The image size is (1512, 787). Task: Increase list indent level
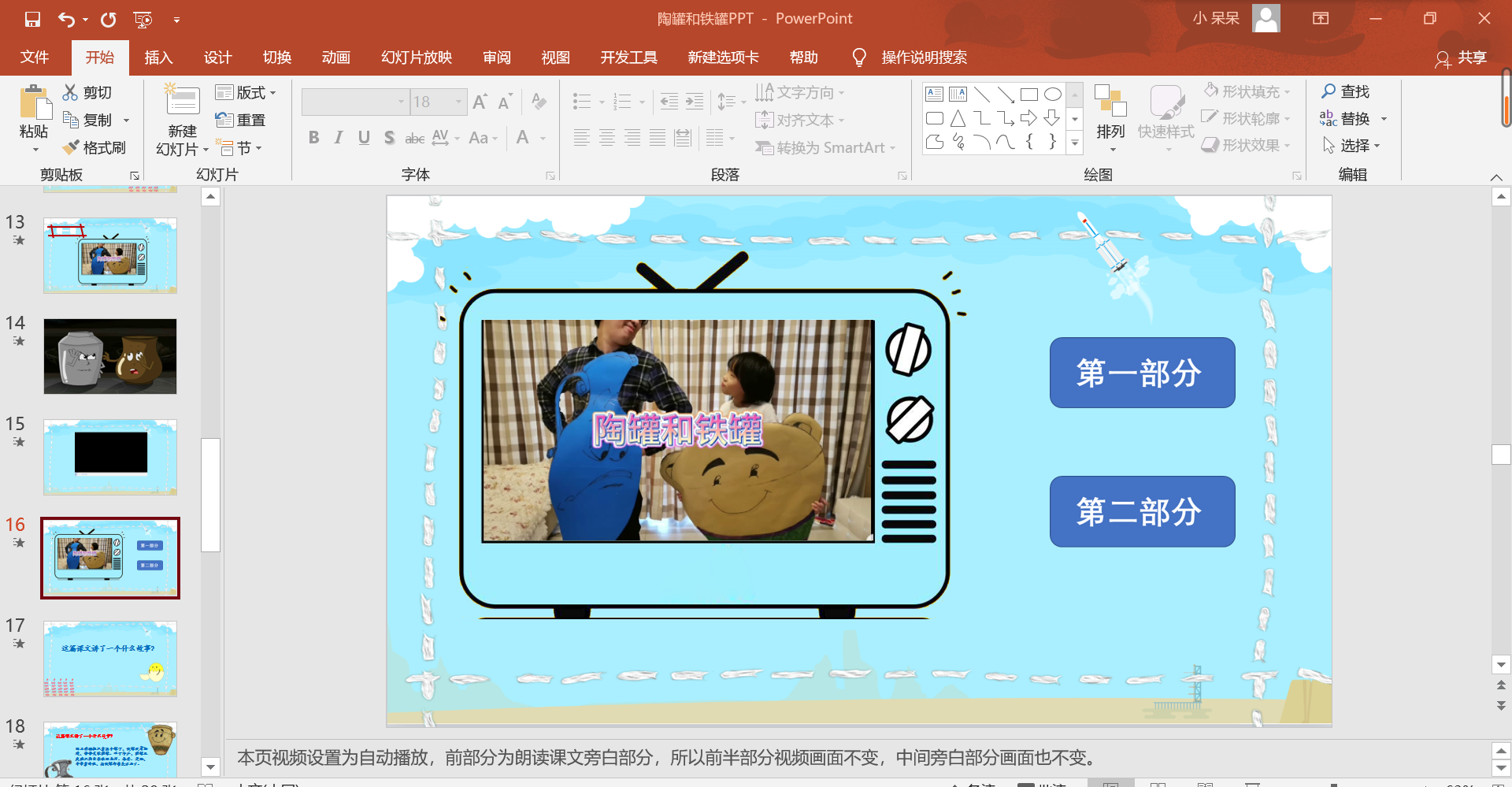pyautogui.click(x=695, y=101)
